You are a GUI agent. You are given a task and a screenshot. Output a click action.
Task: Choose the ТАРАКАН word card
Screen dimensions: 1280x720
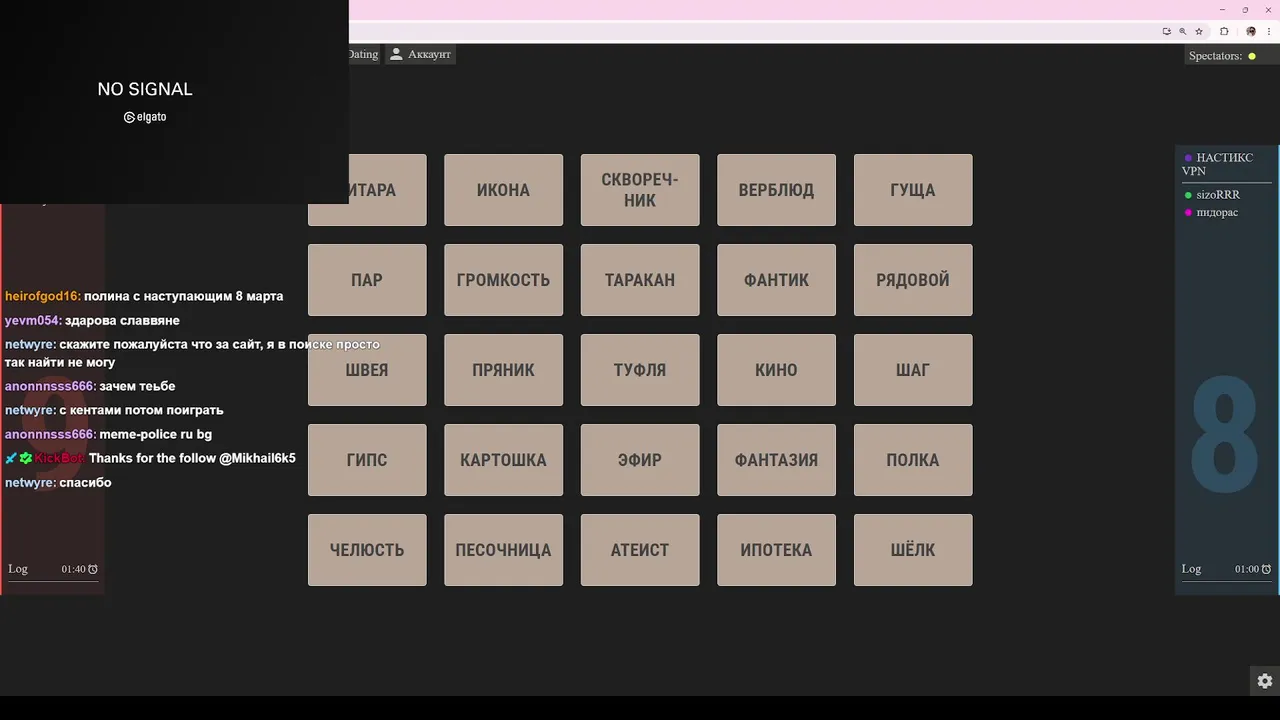tap(640, 280)
